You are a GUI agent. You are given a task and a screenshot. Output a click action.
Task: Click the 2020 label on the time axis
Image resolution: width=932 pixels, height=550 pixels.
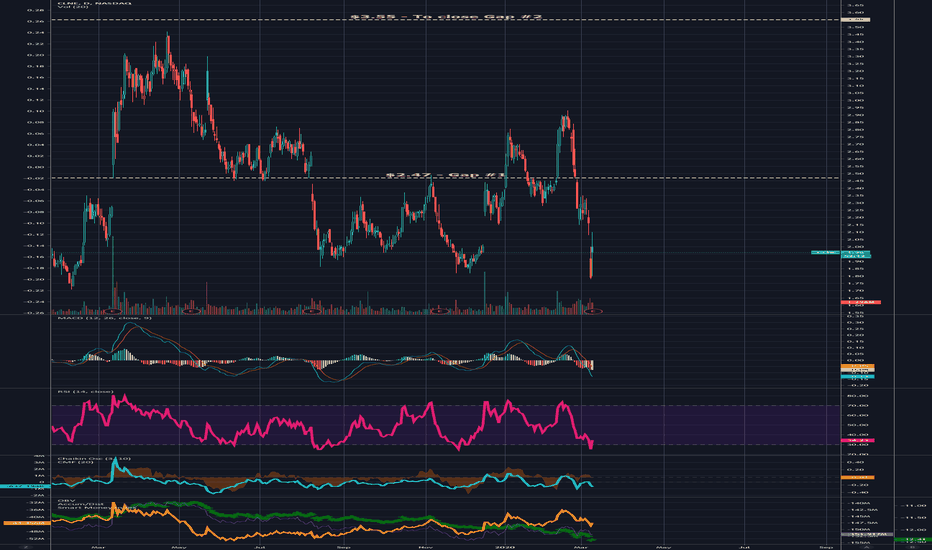(x=506, y=546)
